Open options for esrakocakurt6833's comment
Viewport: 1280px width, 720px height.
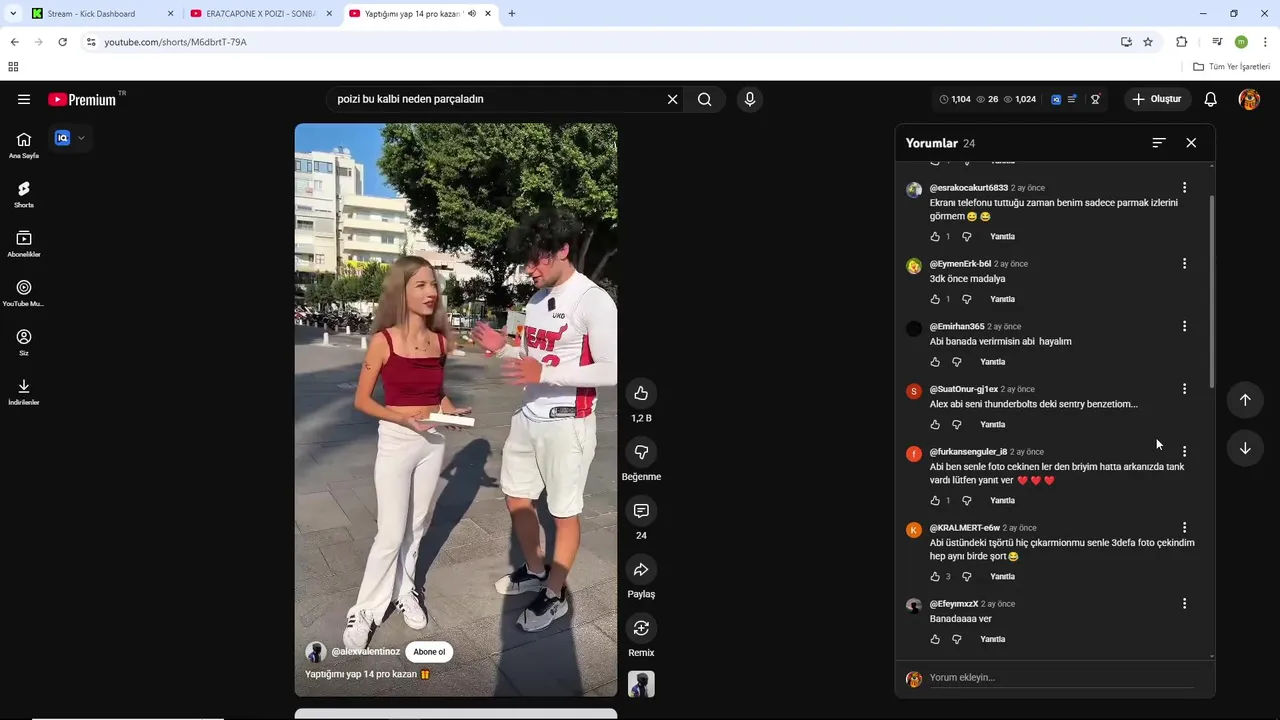tap(1184, 188)
